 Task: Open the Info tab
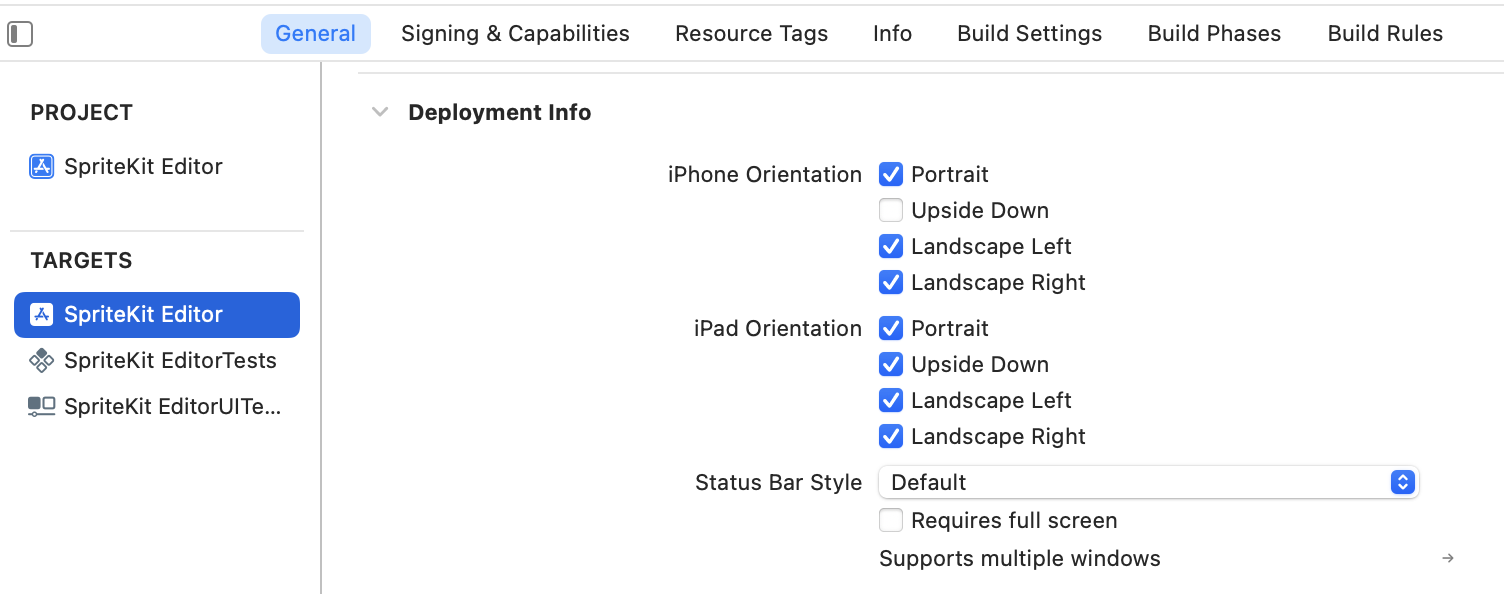pos(892,34)
